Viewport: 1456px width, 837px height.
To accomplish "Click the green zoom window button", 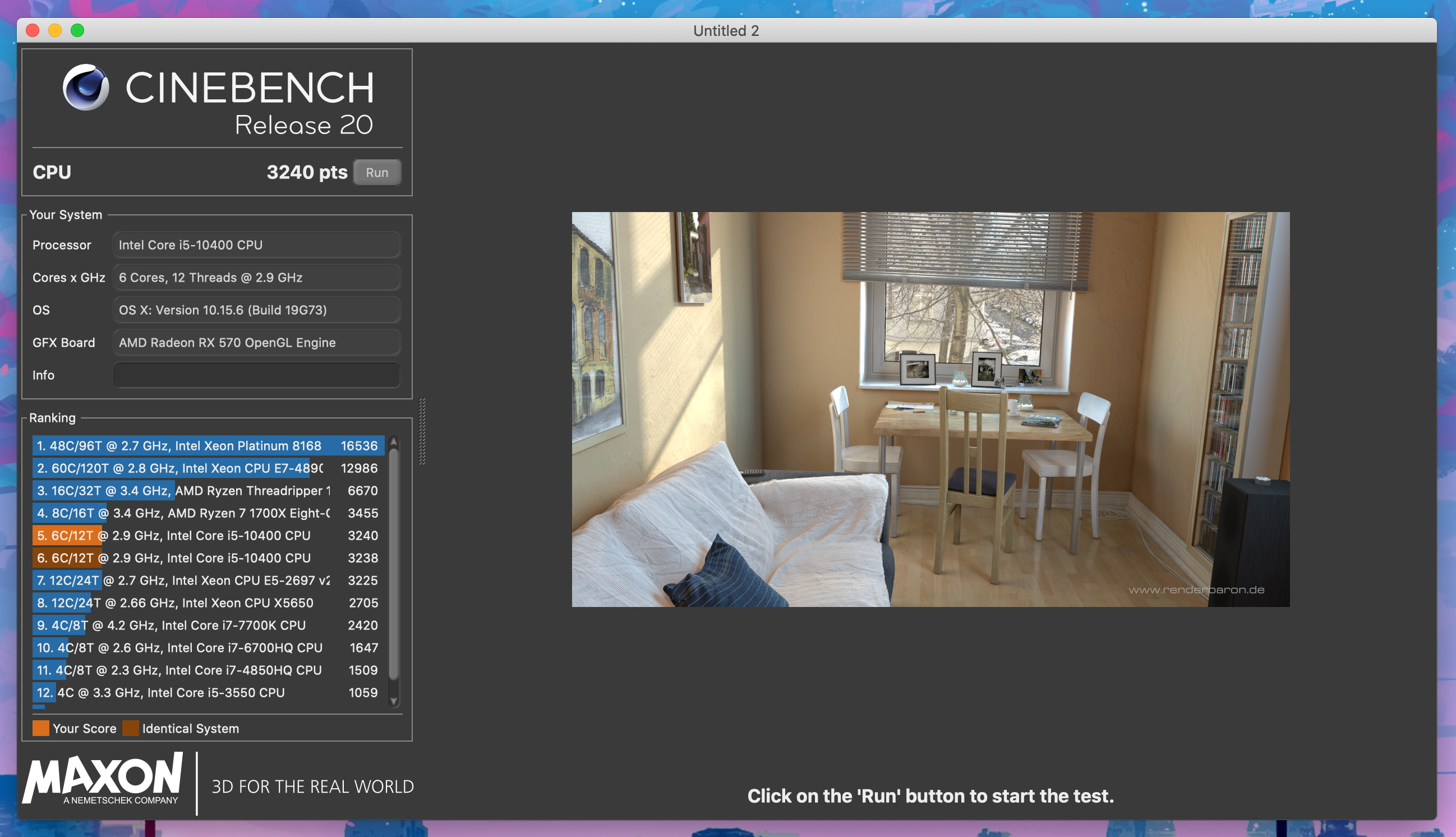I will (x=77, y=30).
